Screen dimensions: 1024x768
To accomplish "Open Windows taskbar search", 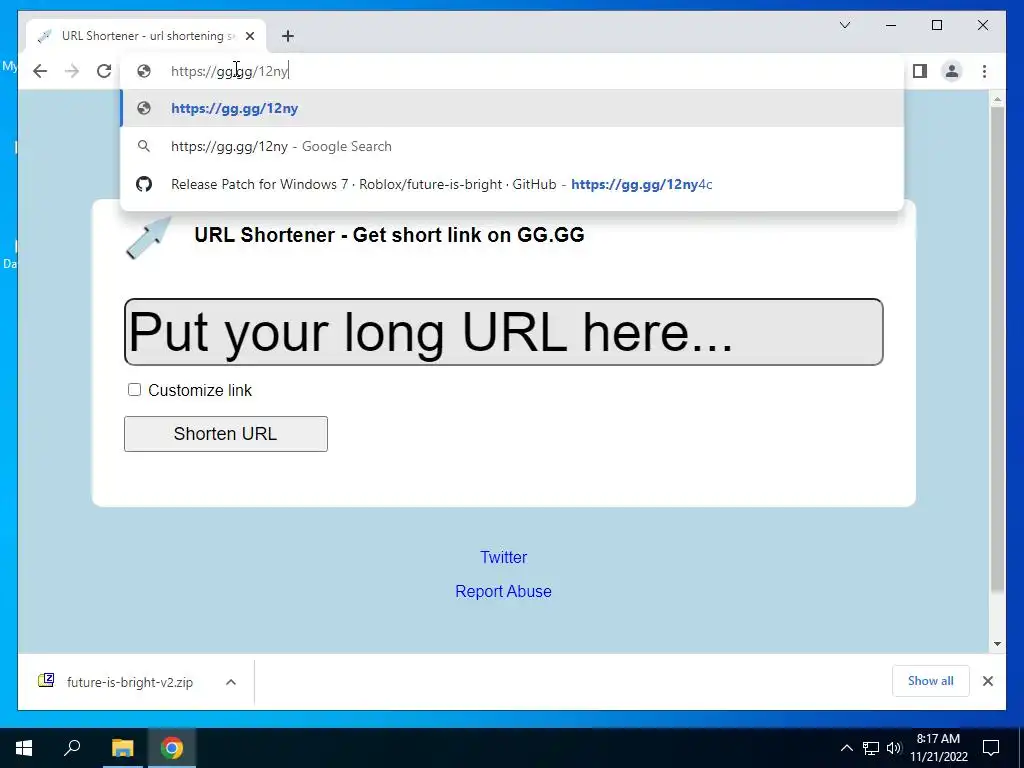I will [x=72, y=748].
